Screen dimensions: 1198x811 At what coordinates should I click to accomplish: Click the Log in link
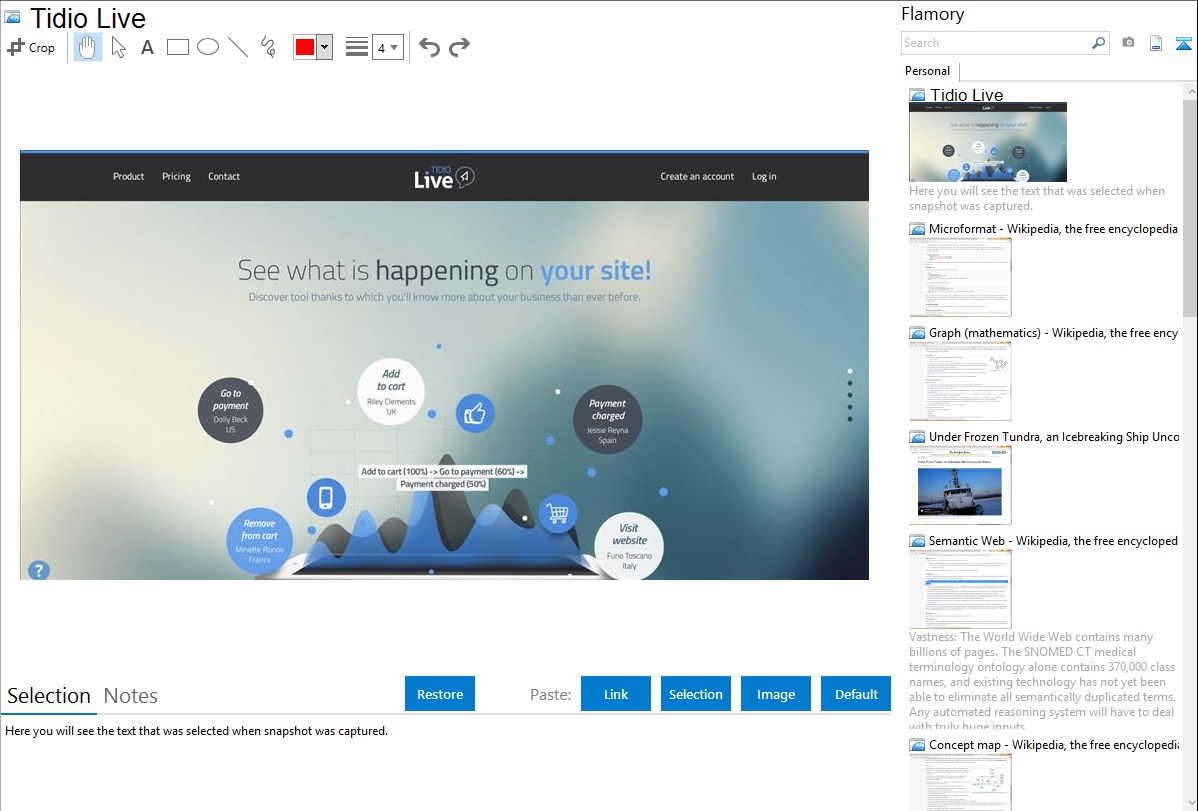[764, 177]
